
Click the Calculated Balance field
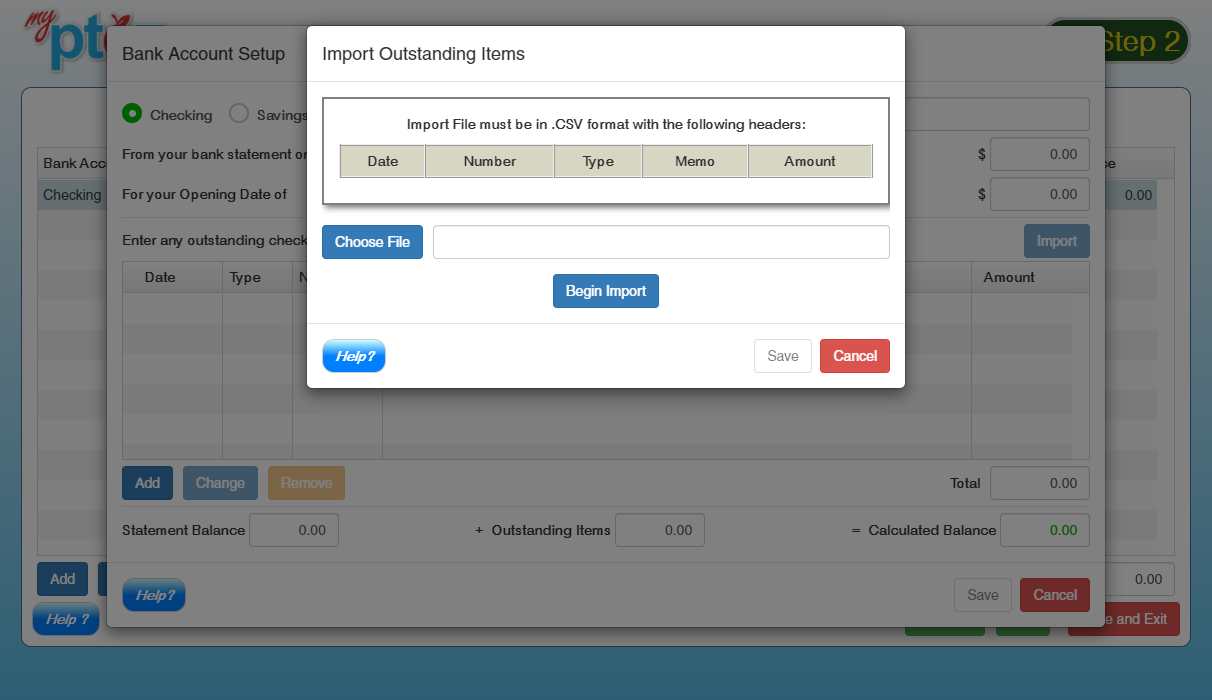(x=1044, y=530)
